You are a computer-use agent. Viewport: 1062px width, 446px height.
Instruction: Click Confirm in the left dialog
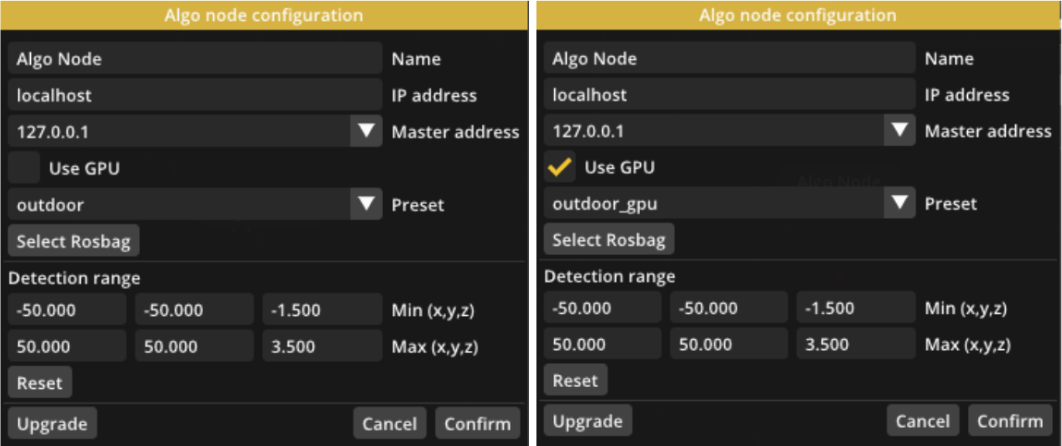477,424
